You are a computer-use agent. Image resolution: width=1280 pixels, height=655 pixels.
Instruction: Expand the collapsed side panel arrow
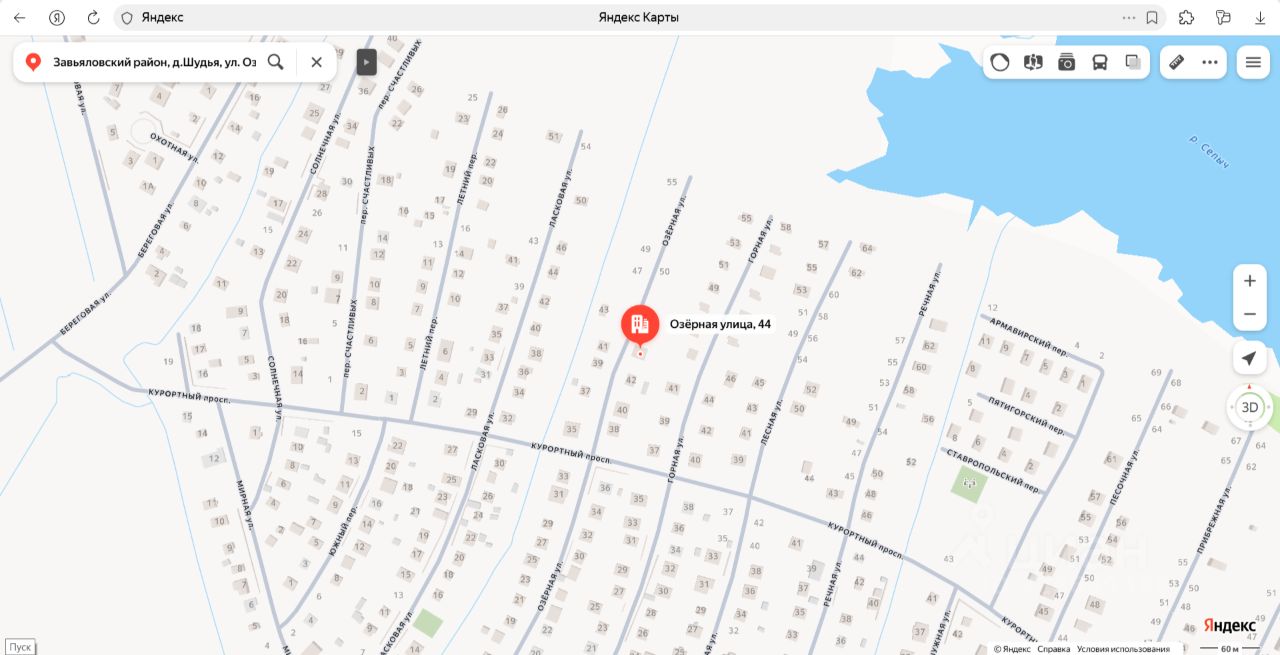(x=367, y=62)
